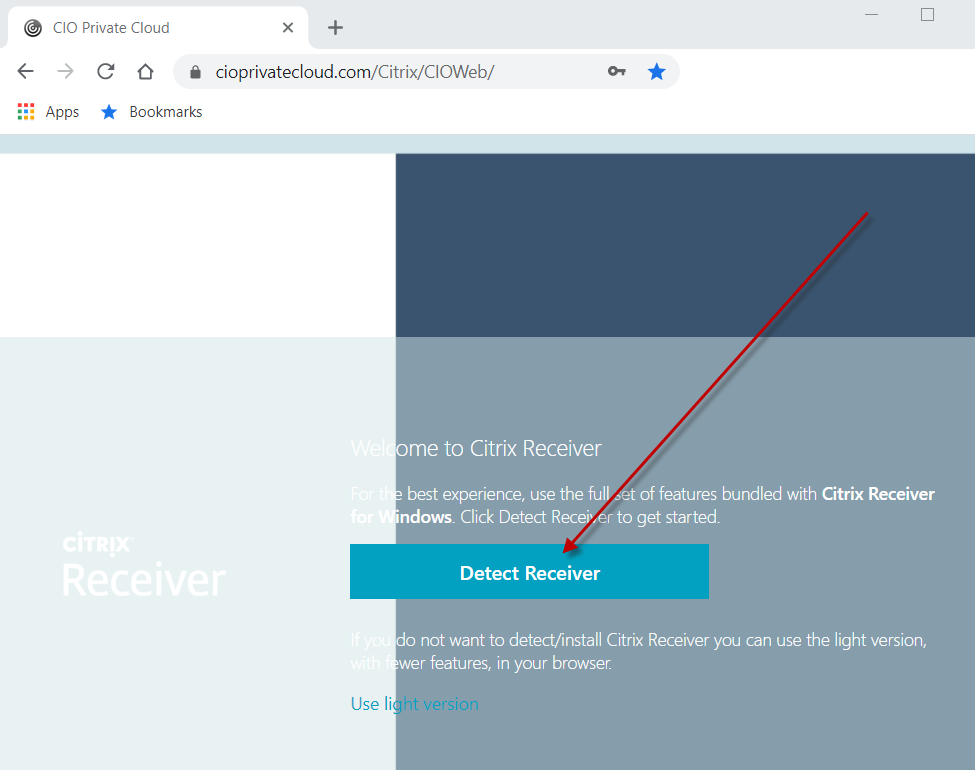This screenshot has width=975, height=770.
Task: Click the blue bookmark star in address bar
Action: 657,72
